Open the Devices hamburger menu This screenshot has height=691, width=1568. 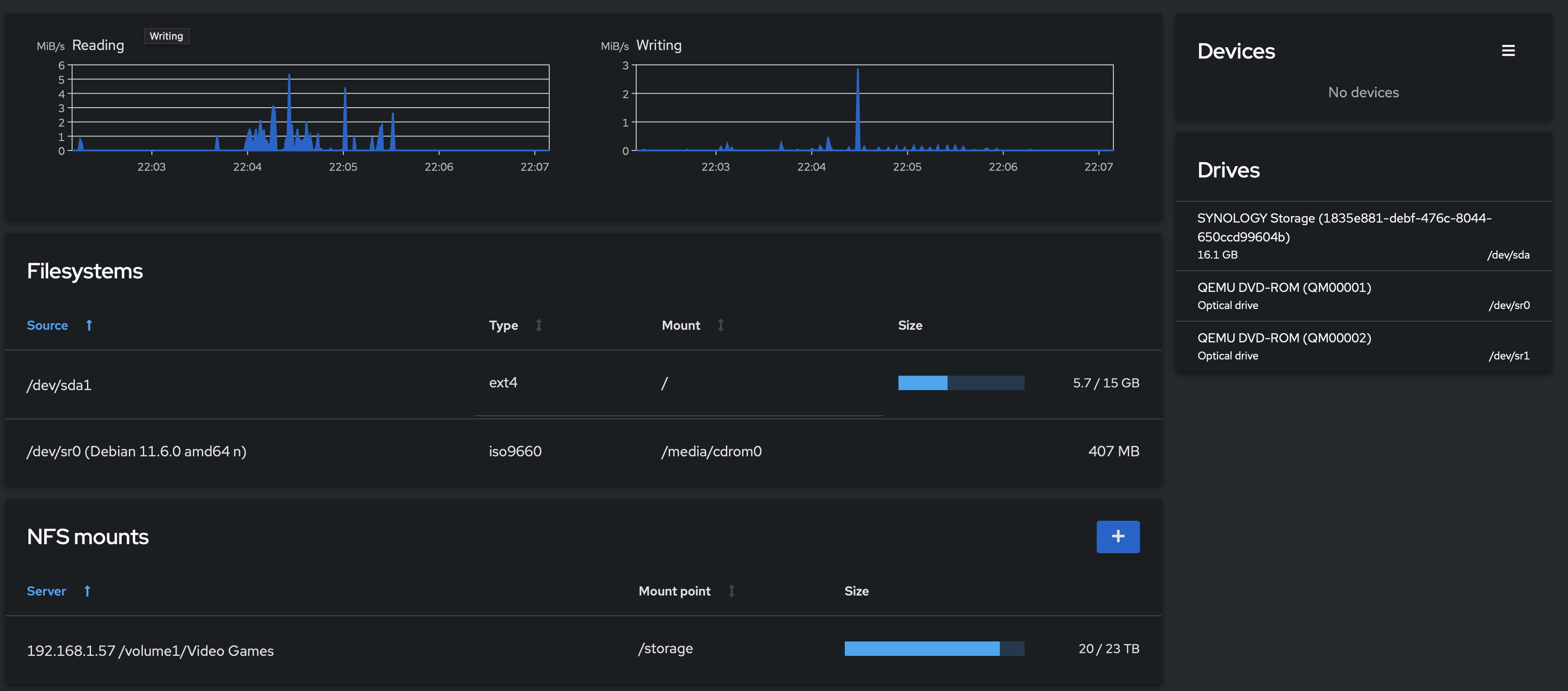click(1508, 51)
